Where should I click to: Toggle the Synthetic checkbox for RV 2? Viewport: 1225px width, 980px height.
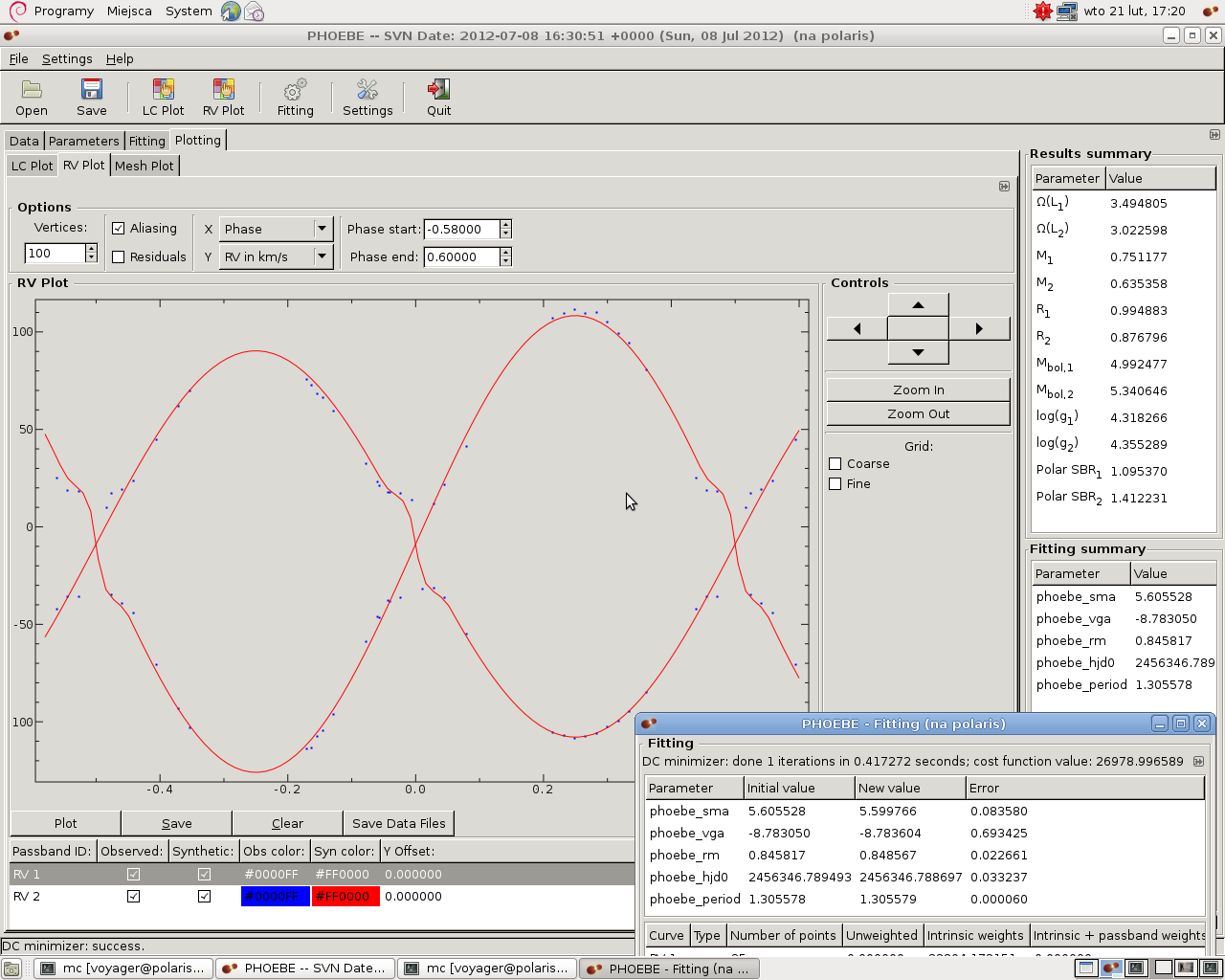pos(204,897)
